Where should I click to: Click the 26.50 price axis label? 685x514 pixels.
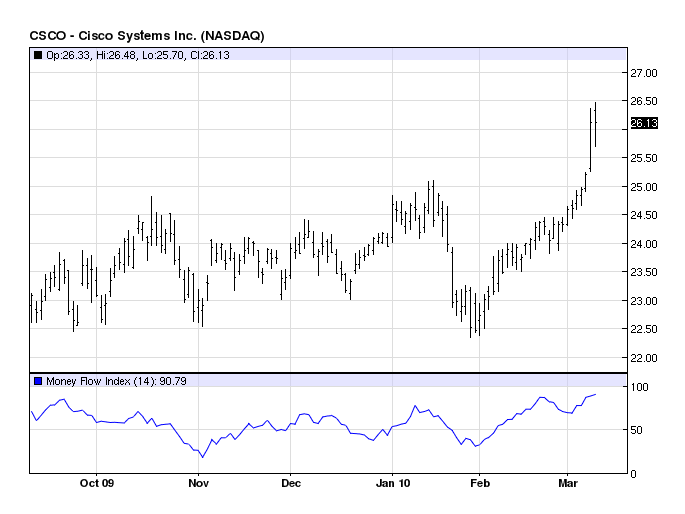coord(643,101)
